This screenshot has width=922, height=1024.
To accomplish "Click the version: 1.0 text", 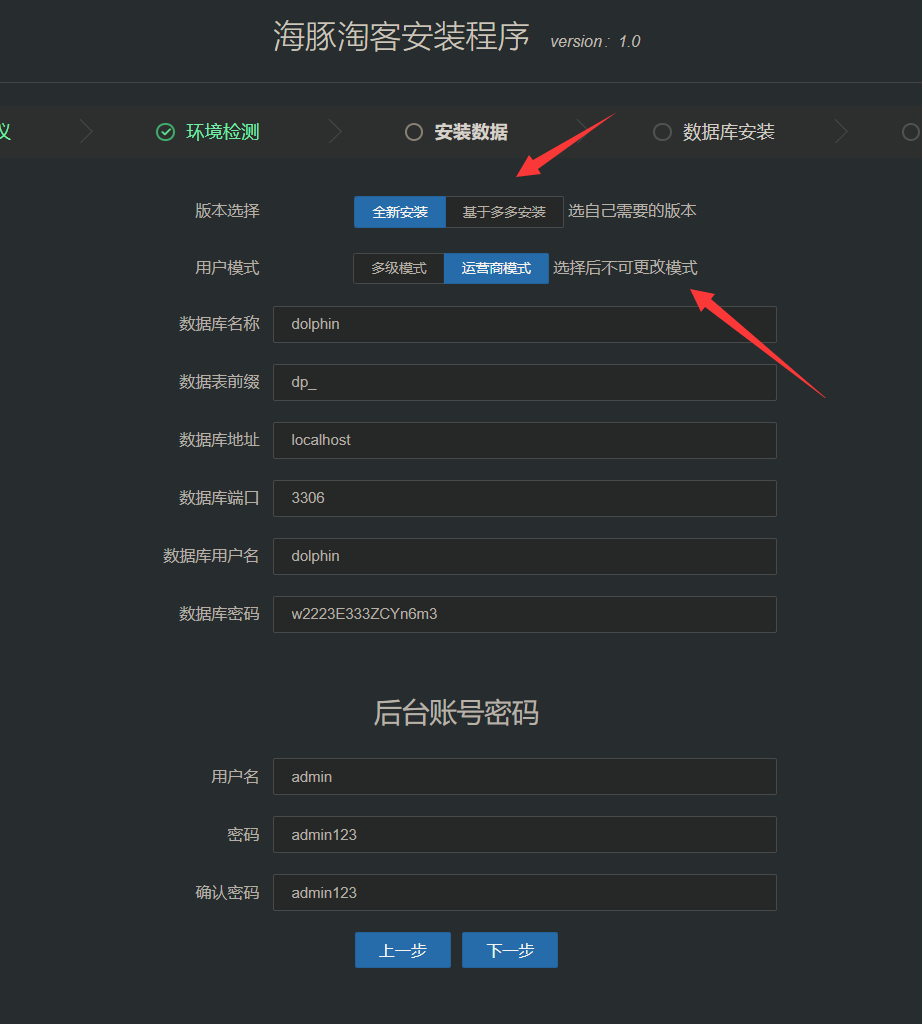I will coord(595,42).
